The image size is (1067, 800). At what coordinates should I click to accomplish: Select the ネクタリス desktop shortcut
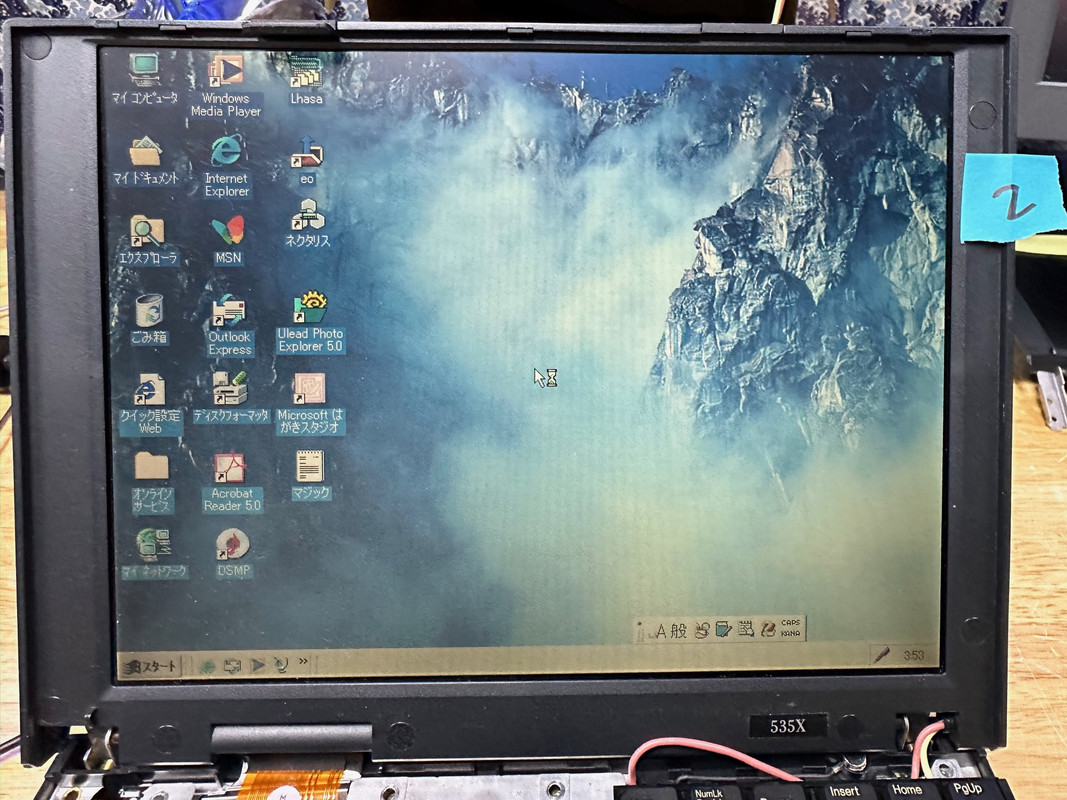coord(308,222)
